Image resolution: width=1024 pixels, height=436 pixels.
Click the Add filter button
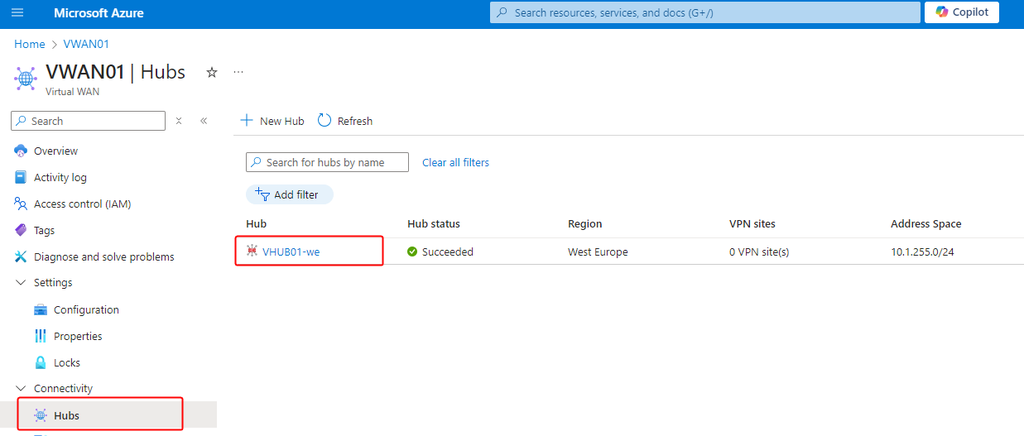(x=289, y=195)
